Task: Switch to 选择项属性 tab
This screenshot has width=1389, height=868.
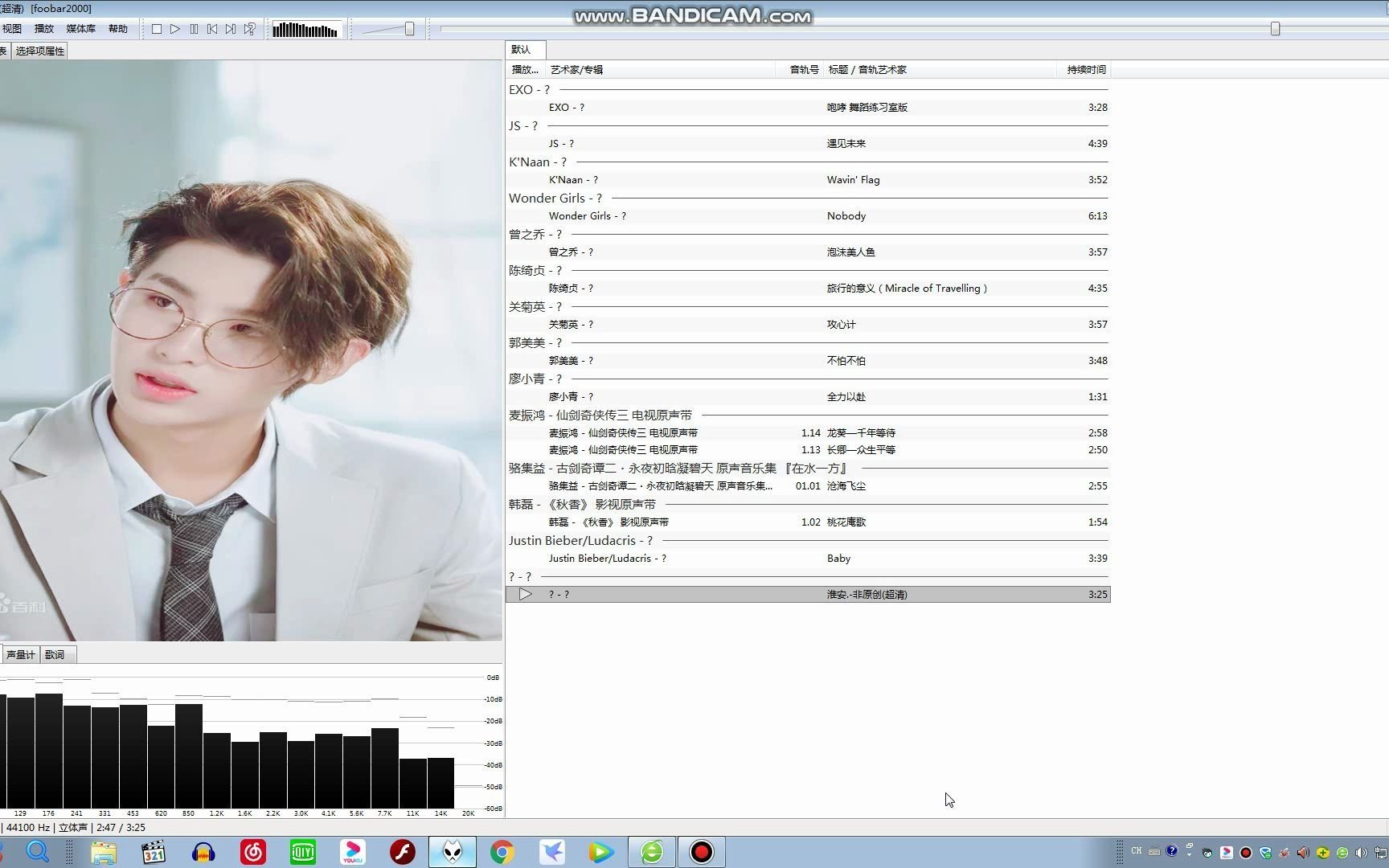Action: [39, 51]
